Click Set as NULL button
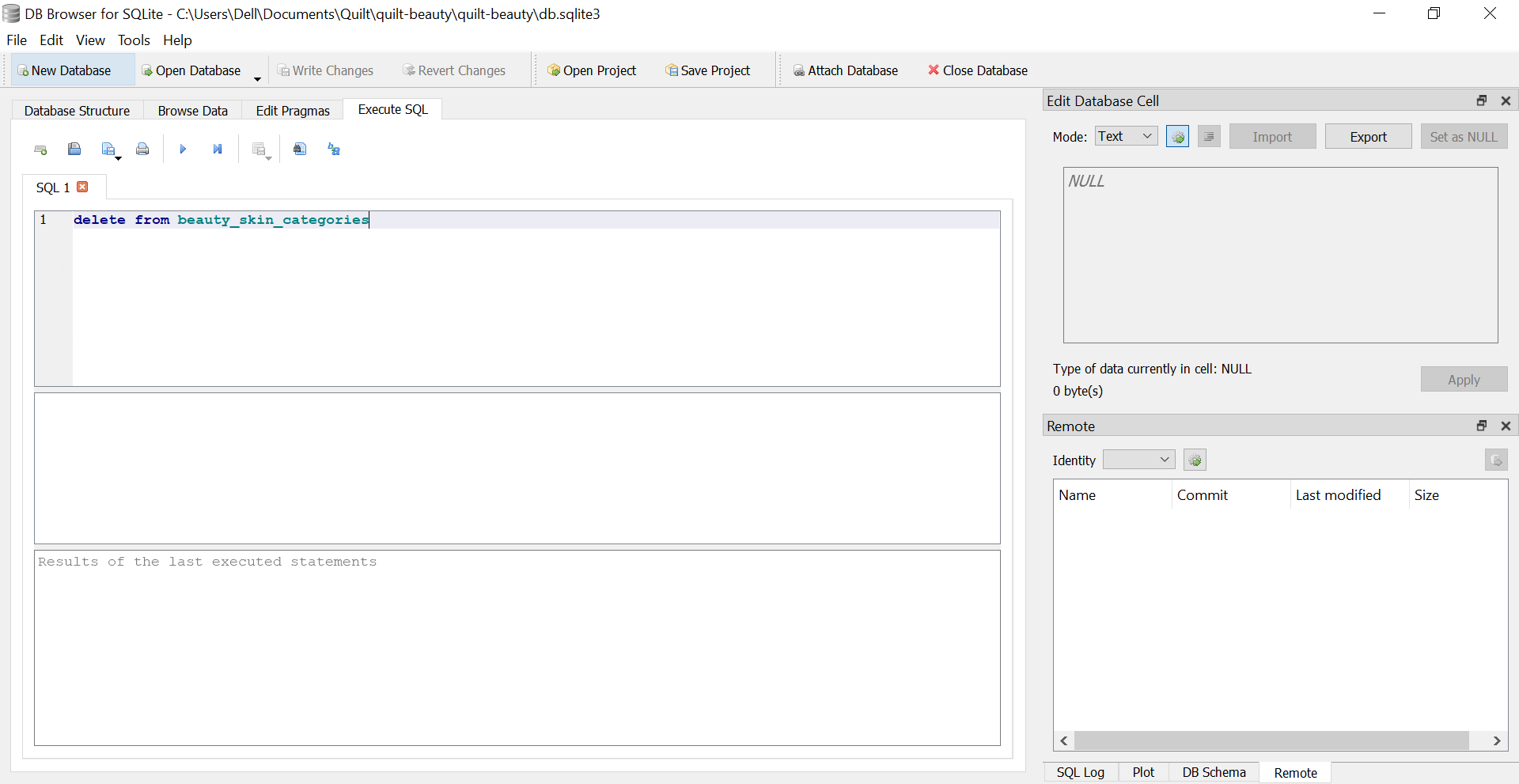Viewport: 1519px width, 784px height. point(1464,137)
